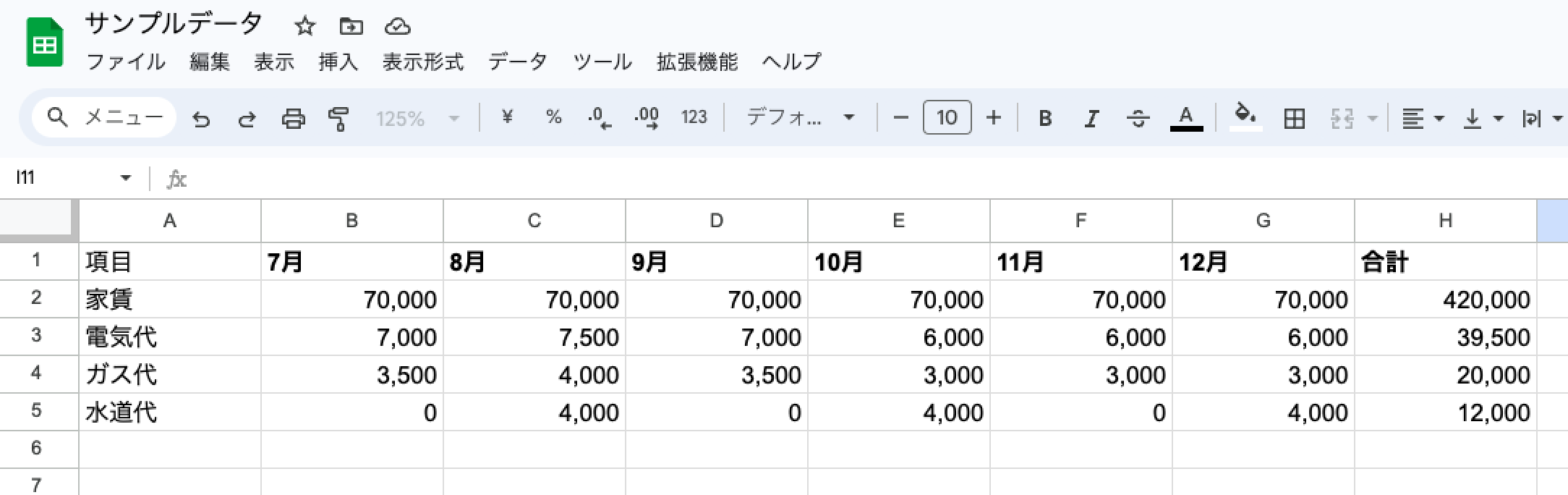Open the text wrapping dropdown

coord(1543,118)
